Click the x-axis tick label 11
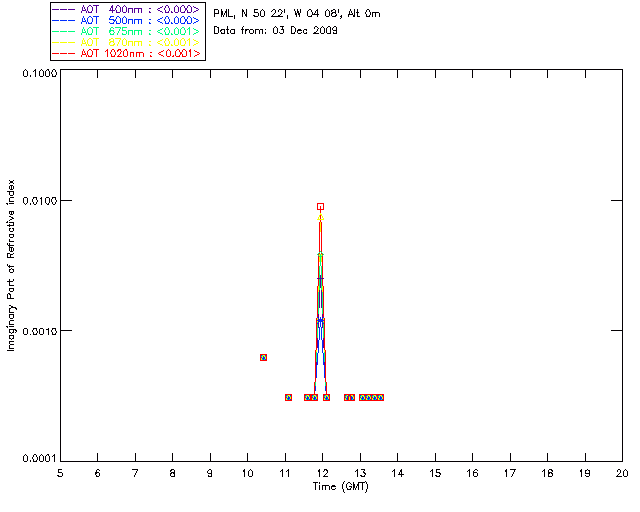 tap(285, 473)
